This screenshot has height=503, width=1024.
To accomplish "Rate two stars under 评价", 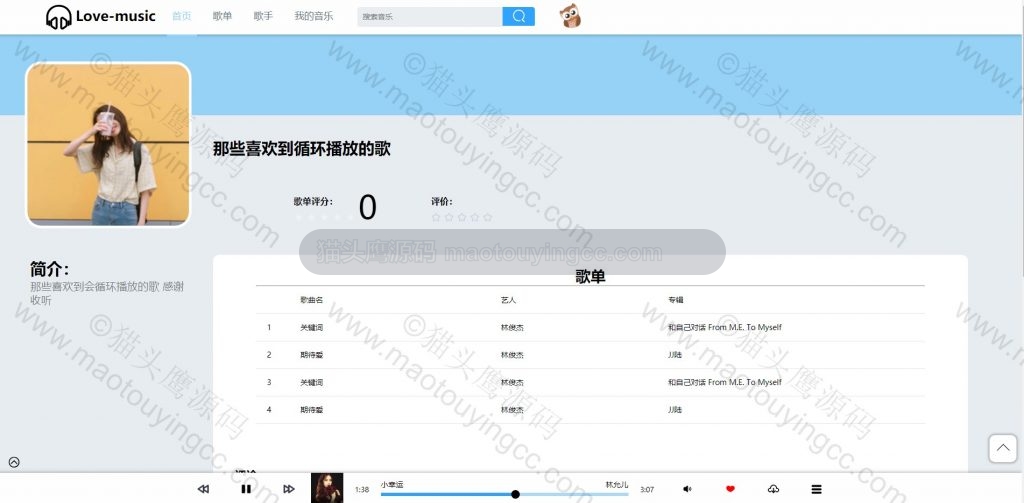I will coord(449,218).
